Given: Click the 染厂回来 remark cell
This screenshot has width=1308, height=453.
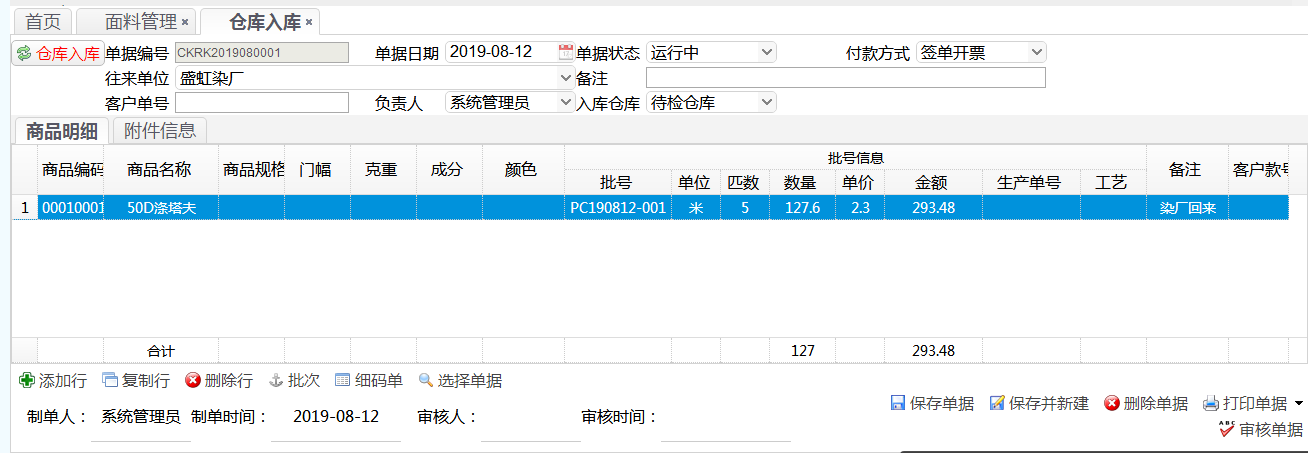Looking at the screenshot, I should click(1187, 208).
